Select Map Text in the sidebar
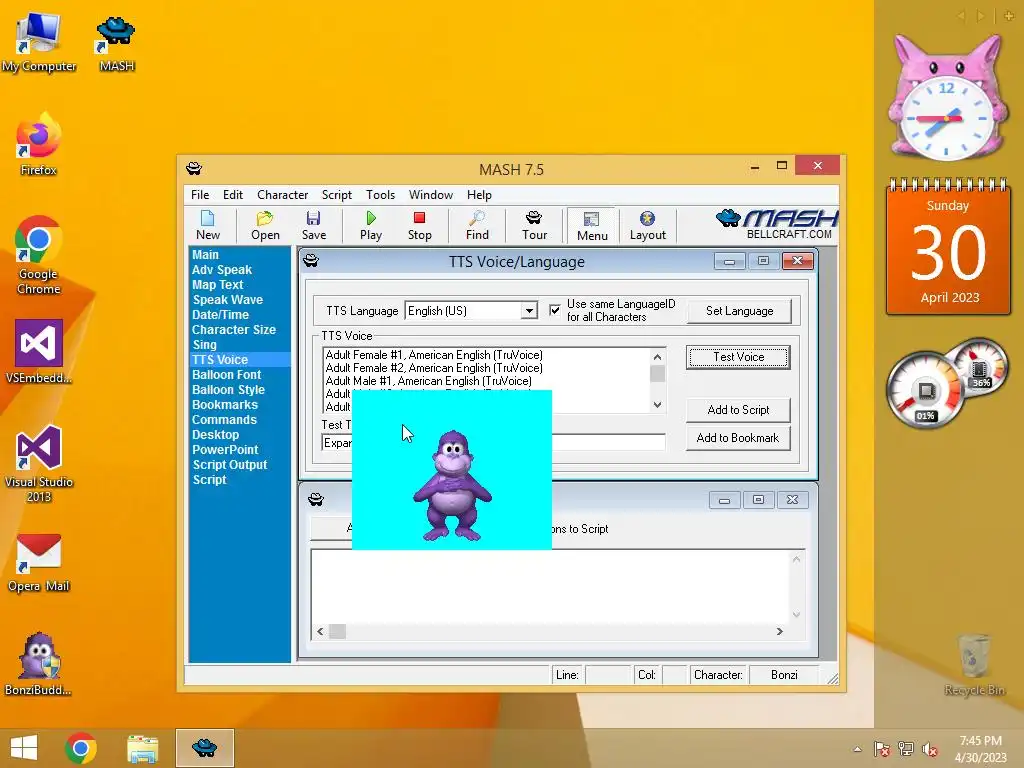 click(217, 285)
